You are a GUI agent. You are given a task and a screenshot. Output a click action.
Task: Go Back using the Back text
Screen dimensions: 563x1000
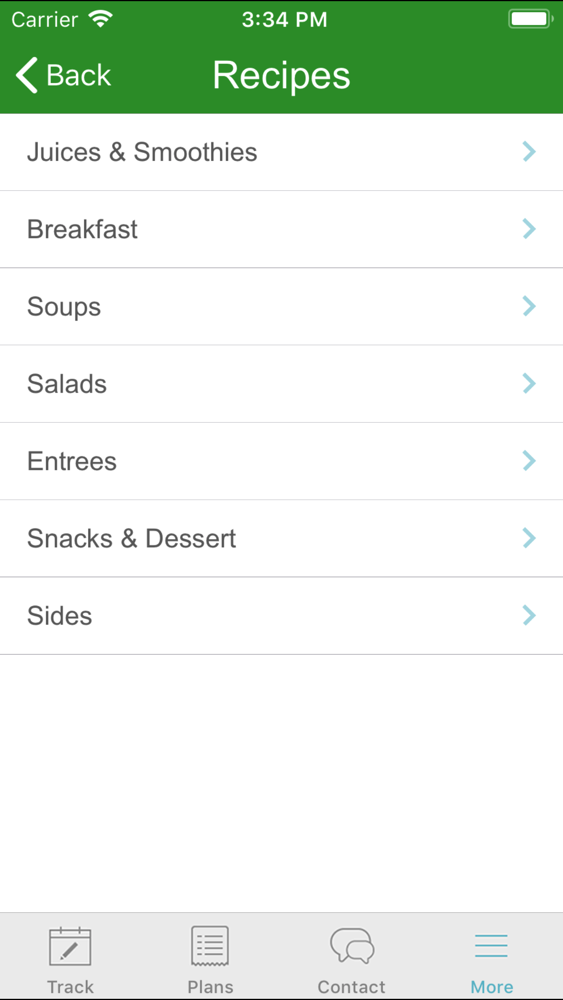click(x=79, y=75)
